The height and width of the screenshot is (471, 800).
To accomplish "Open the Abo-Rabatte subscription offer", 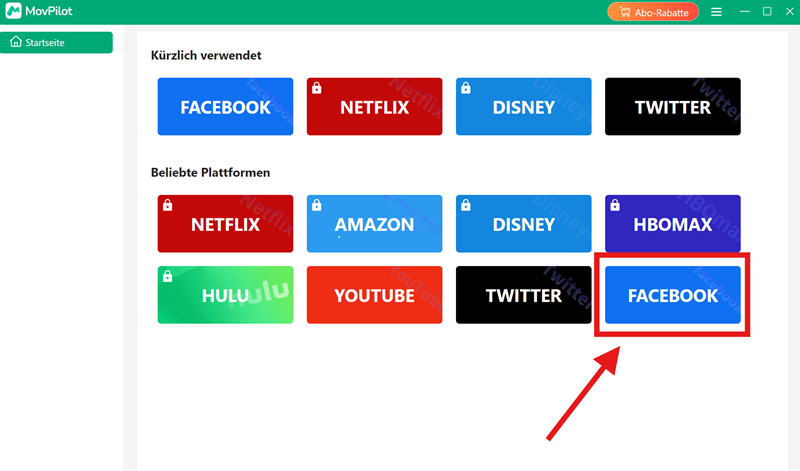I will [x=653, y=12].
